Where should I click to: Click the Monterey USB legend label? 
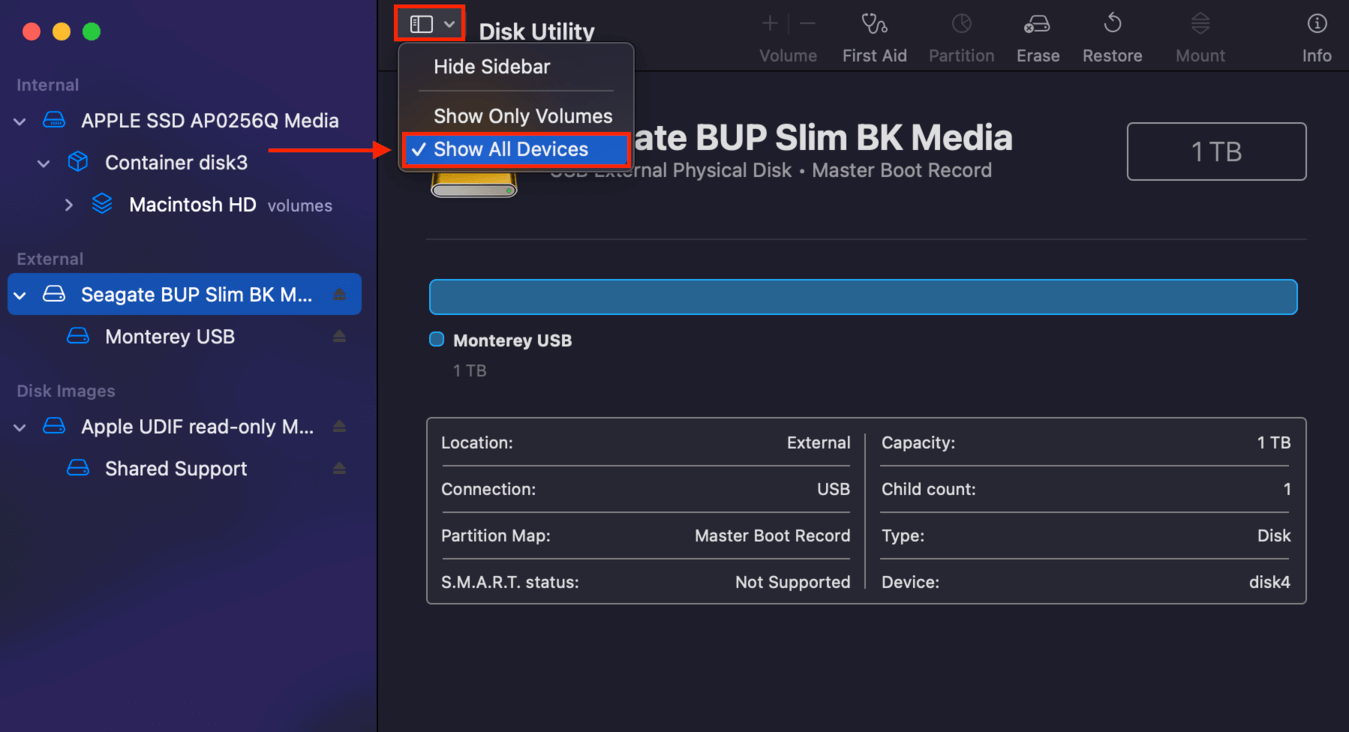click(512, 341)
